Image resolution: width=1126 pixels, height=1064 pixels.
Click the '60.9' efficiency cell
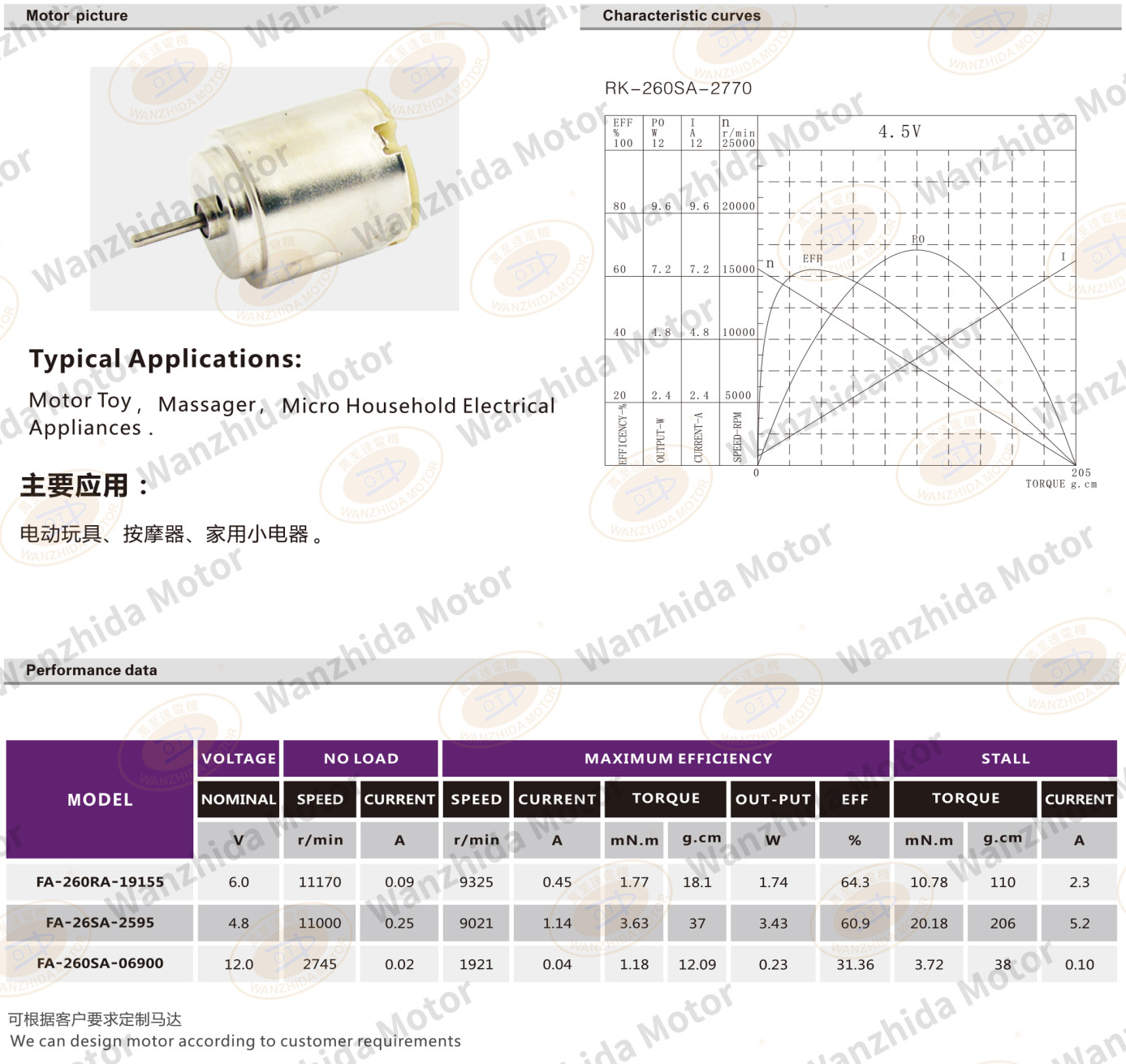coord(855,924)
